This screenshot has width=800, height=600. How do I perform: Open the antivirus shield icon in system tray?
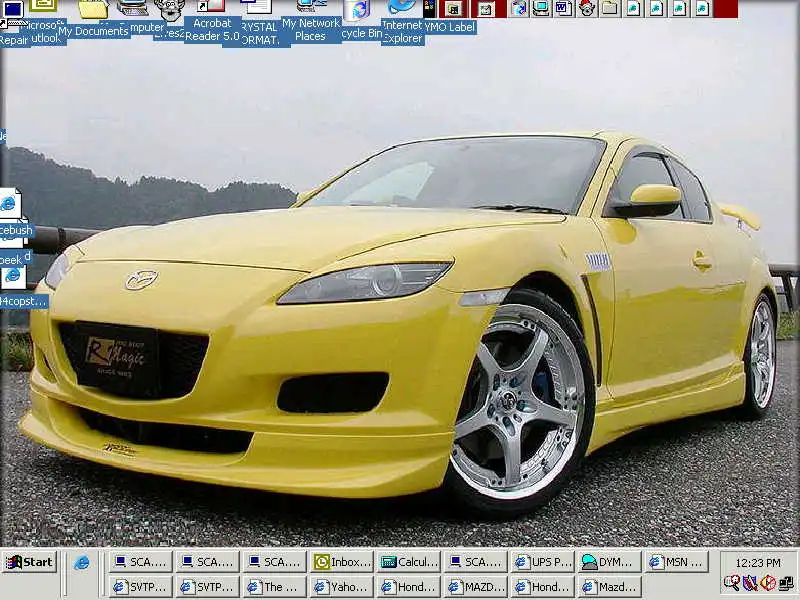tap(748, 582)
